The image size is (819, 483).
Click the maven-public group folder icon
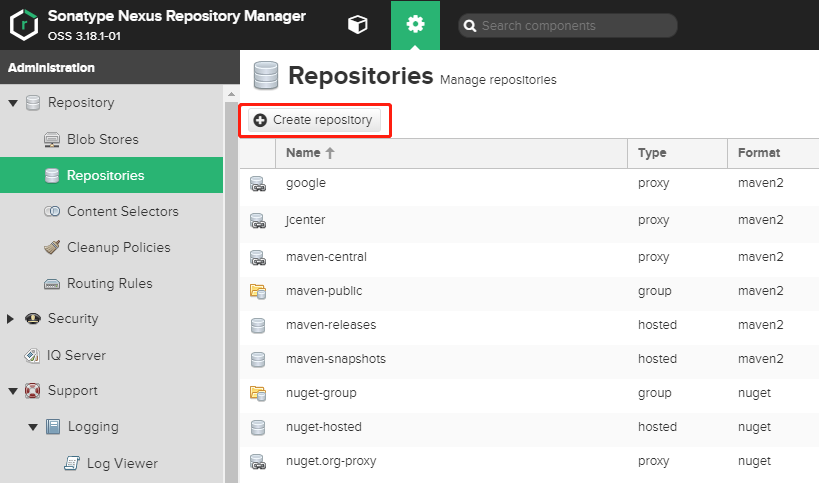(258, 291)
